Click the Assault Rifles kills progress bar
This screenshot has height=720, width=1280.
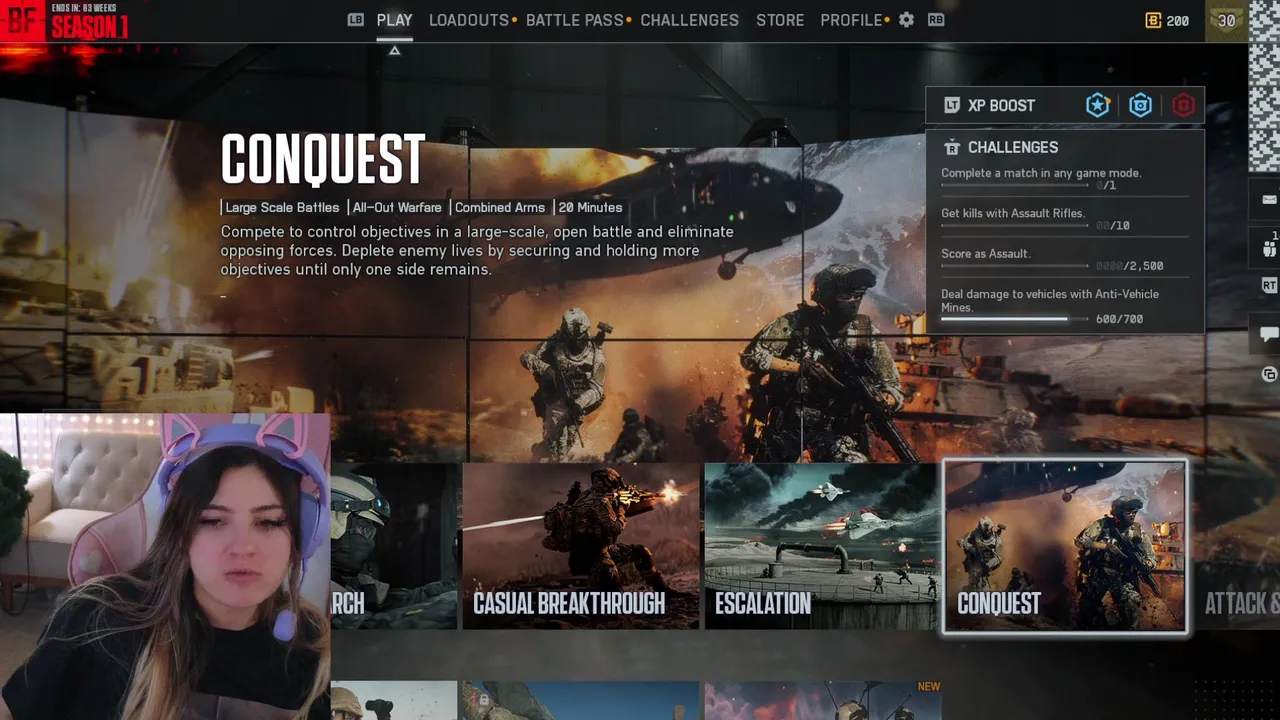[1015, 225]
